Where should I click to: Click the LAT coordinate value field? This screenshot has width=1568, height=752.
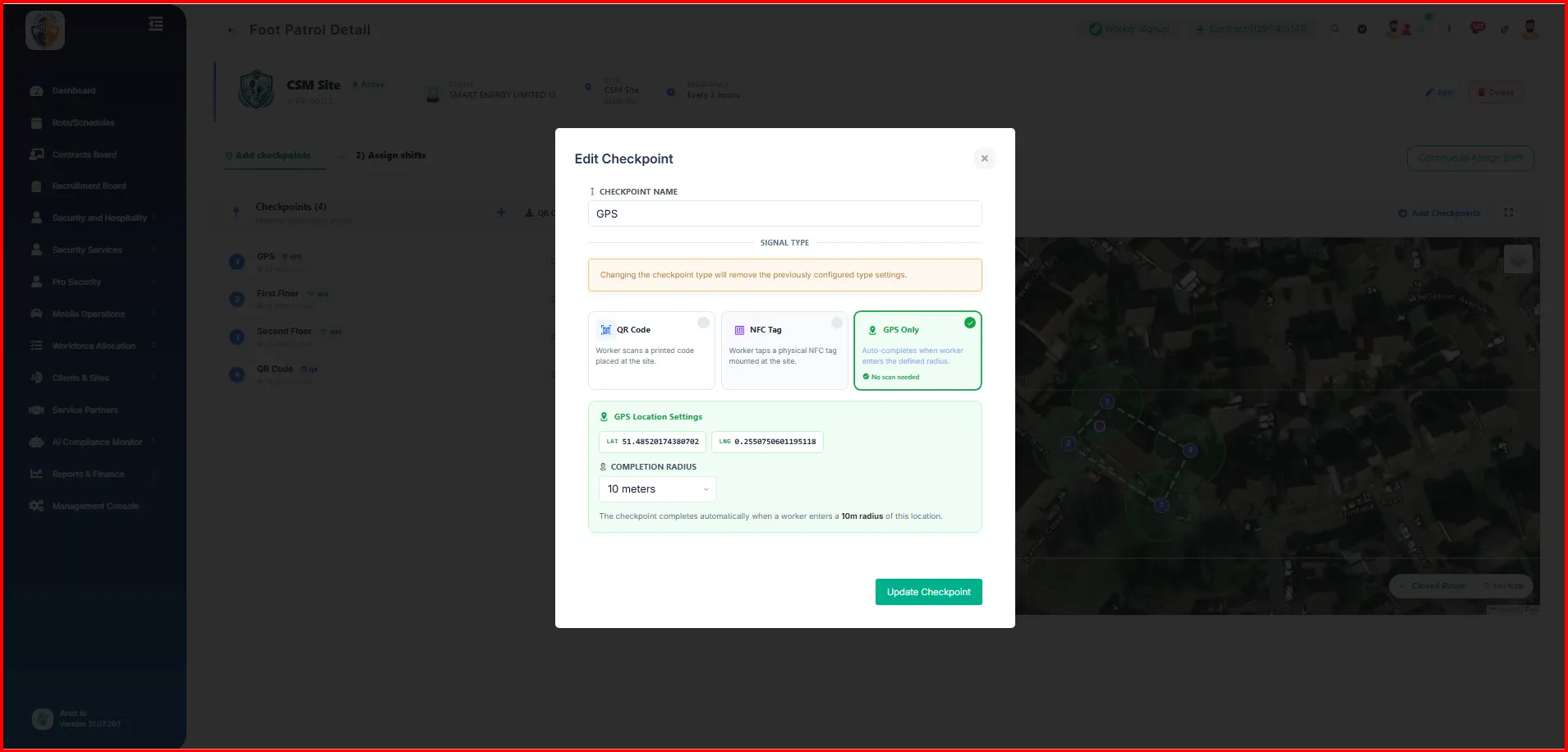pyautogui.click(x=652, y=442)
